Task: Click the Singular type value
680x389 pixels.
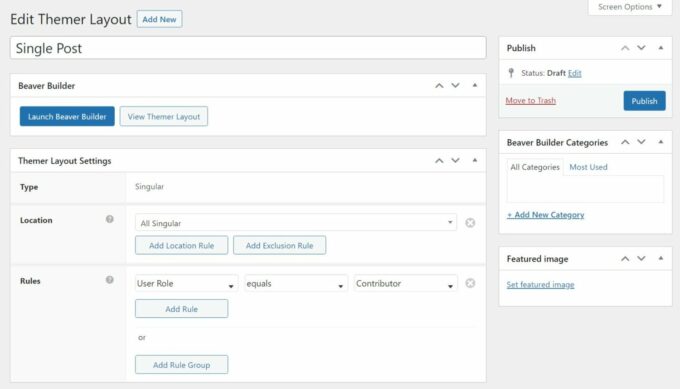Action: click(x=149, y=186)
